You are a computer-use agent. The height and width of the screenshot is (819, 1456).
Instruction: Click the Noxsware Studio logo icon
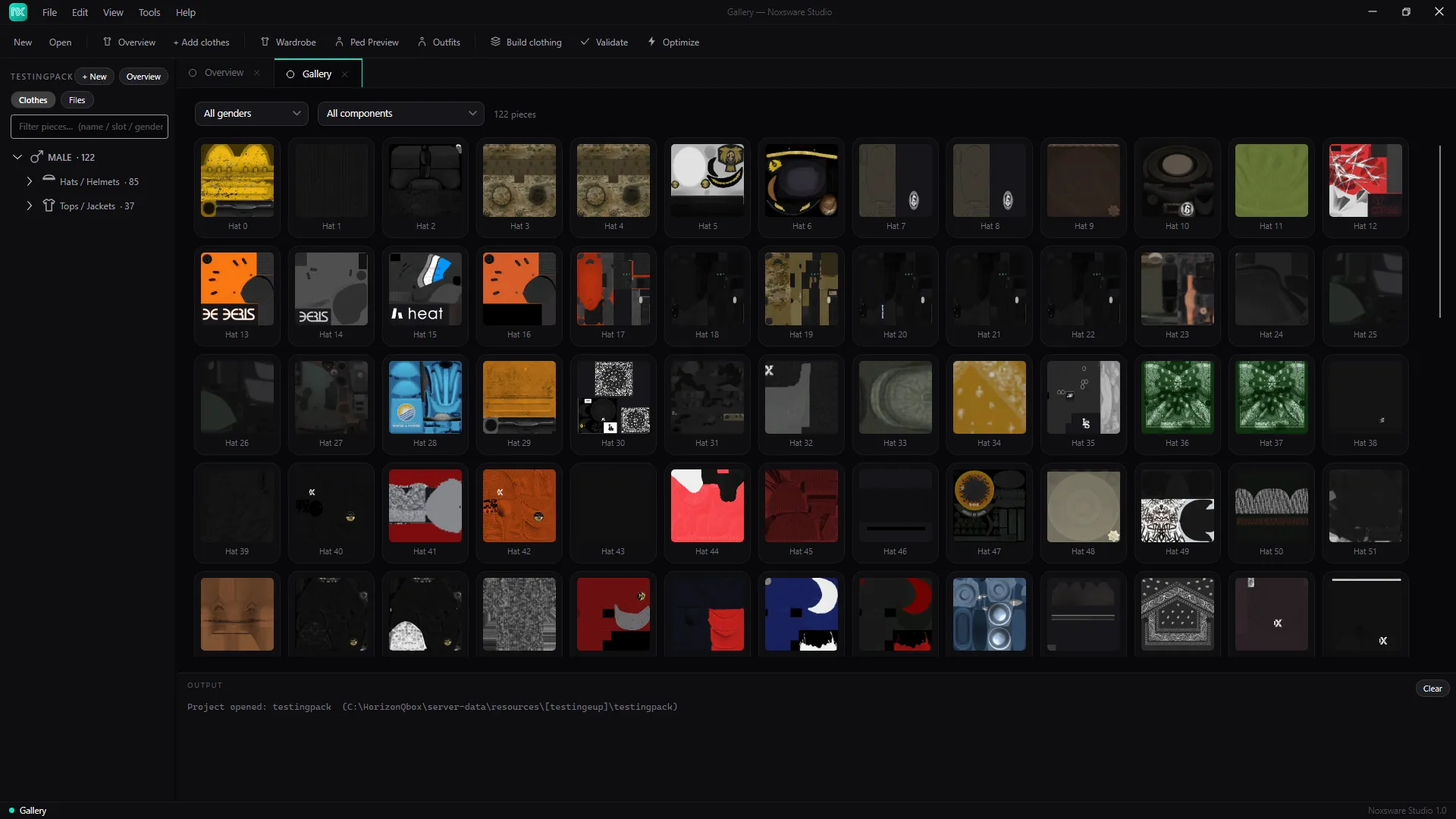[18, 12]
